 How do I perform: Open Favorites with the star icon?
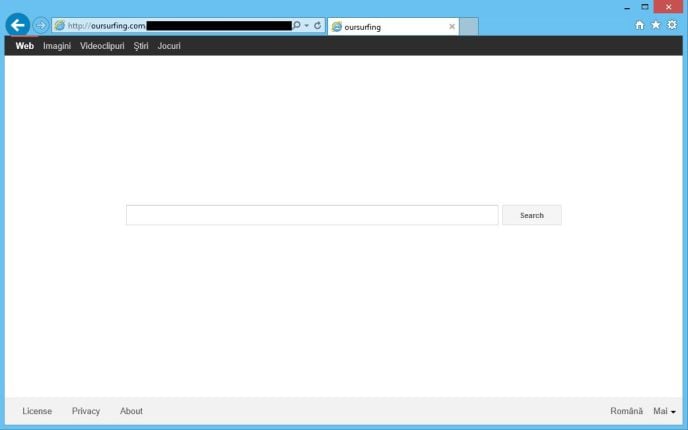click(x=656, y=25)
